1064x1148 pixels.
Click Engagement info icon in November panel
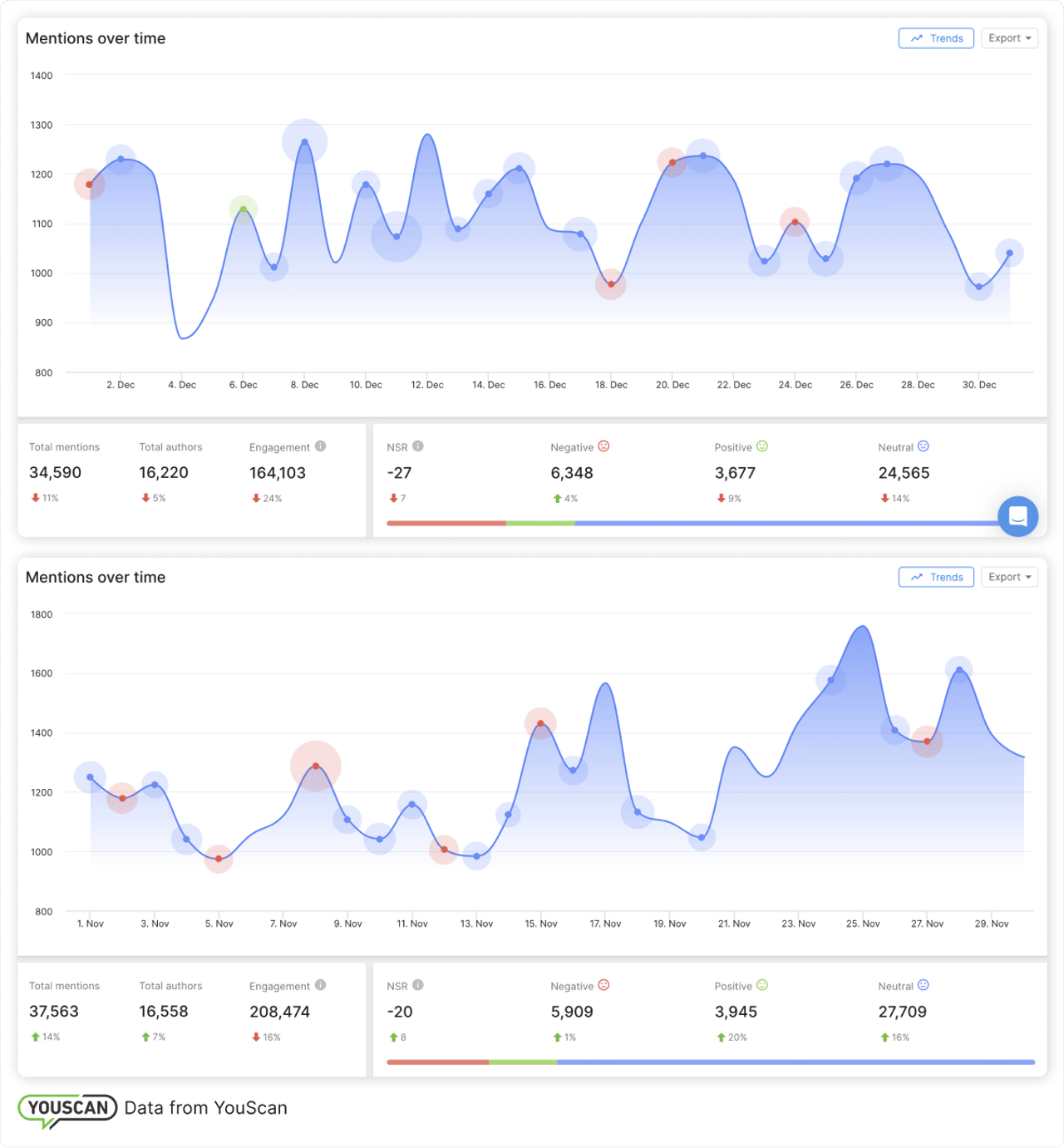tap(321, 985)
